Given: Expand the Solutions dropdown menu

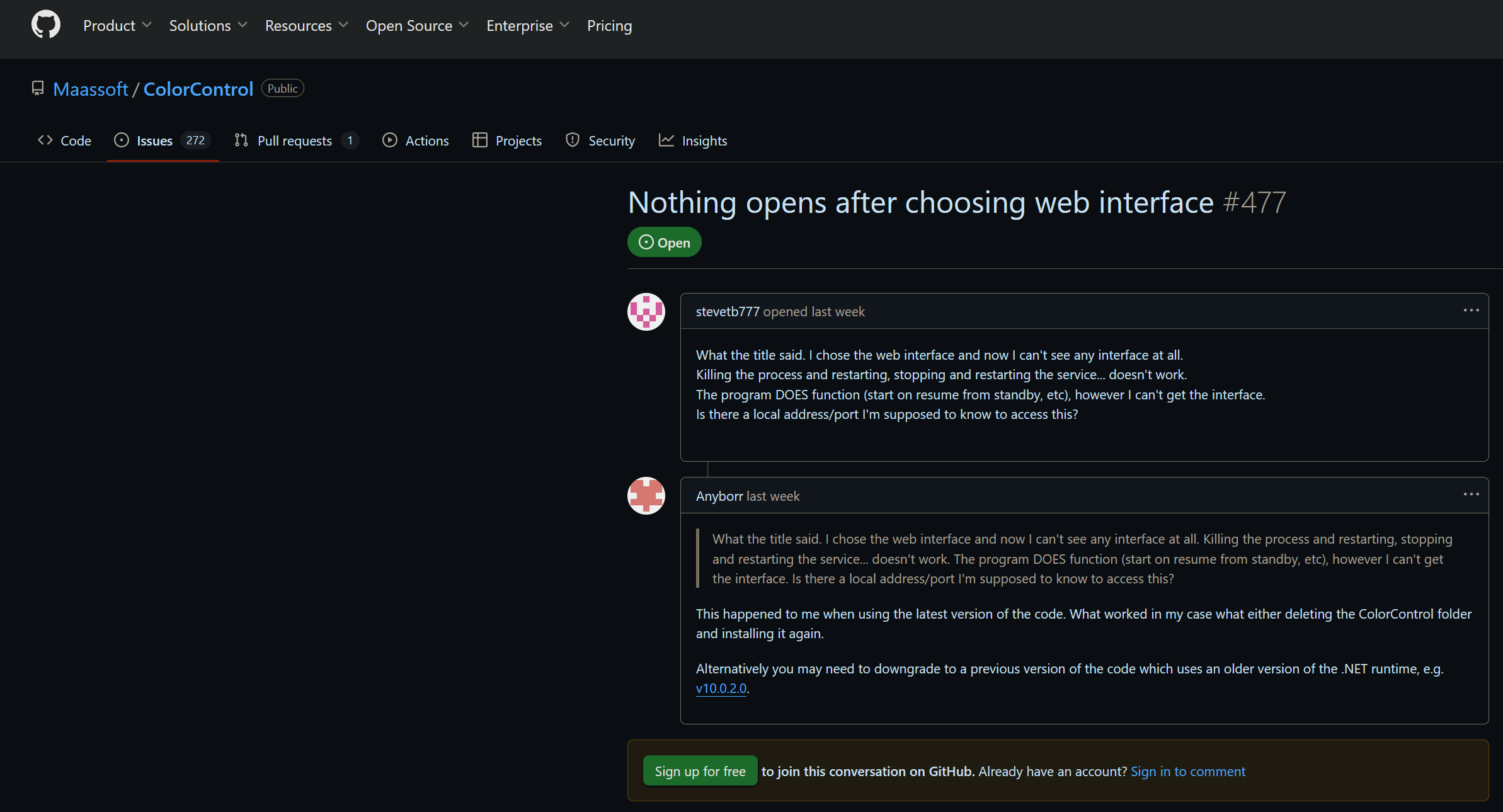Looking at the screenshot, I should [208, 26].
